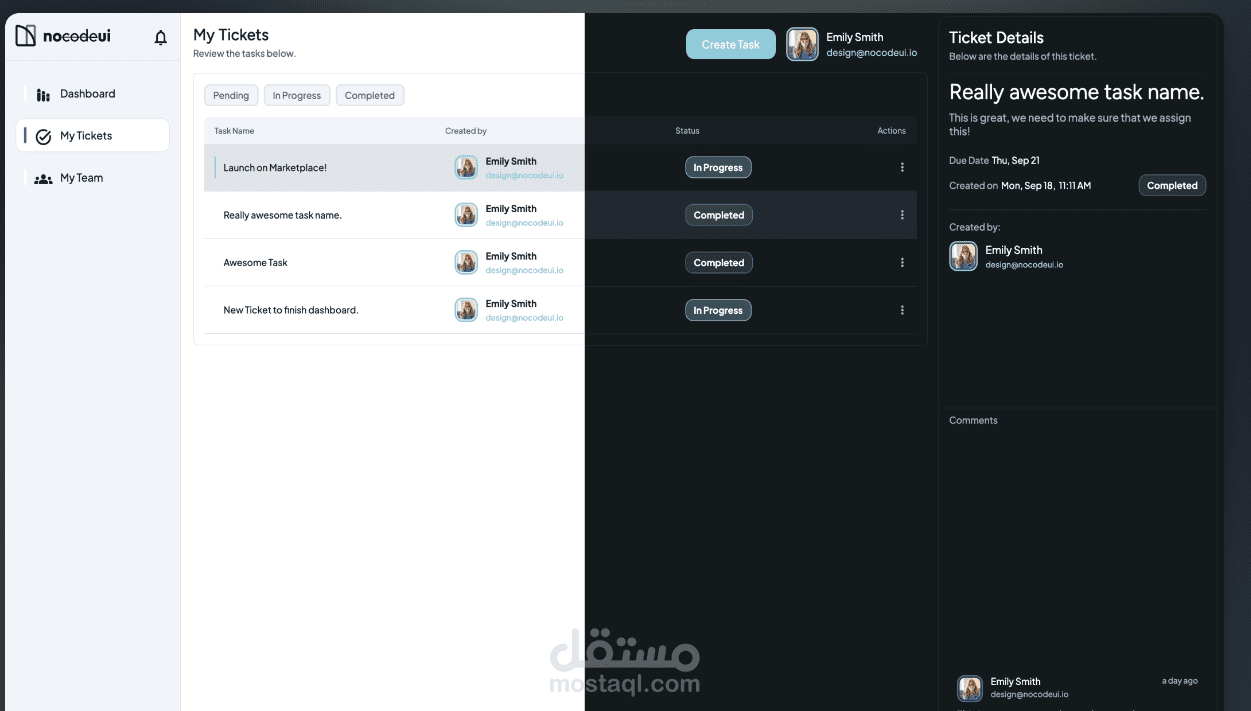
Task: Filter tickets by Completed tab
Action: click(x=370, y=96)
